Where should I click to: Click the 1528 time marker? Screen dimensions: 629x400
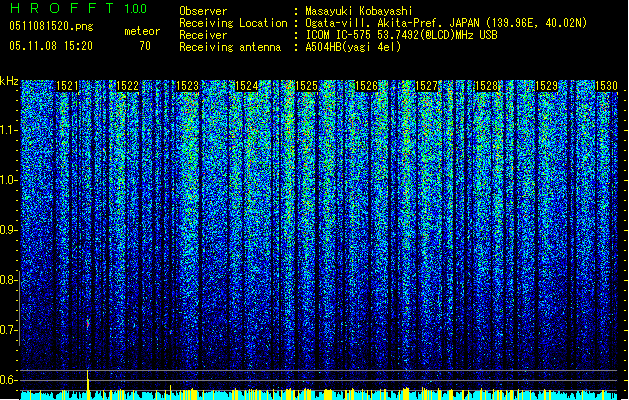[486, 86]
